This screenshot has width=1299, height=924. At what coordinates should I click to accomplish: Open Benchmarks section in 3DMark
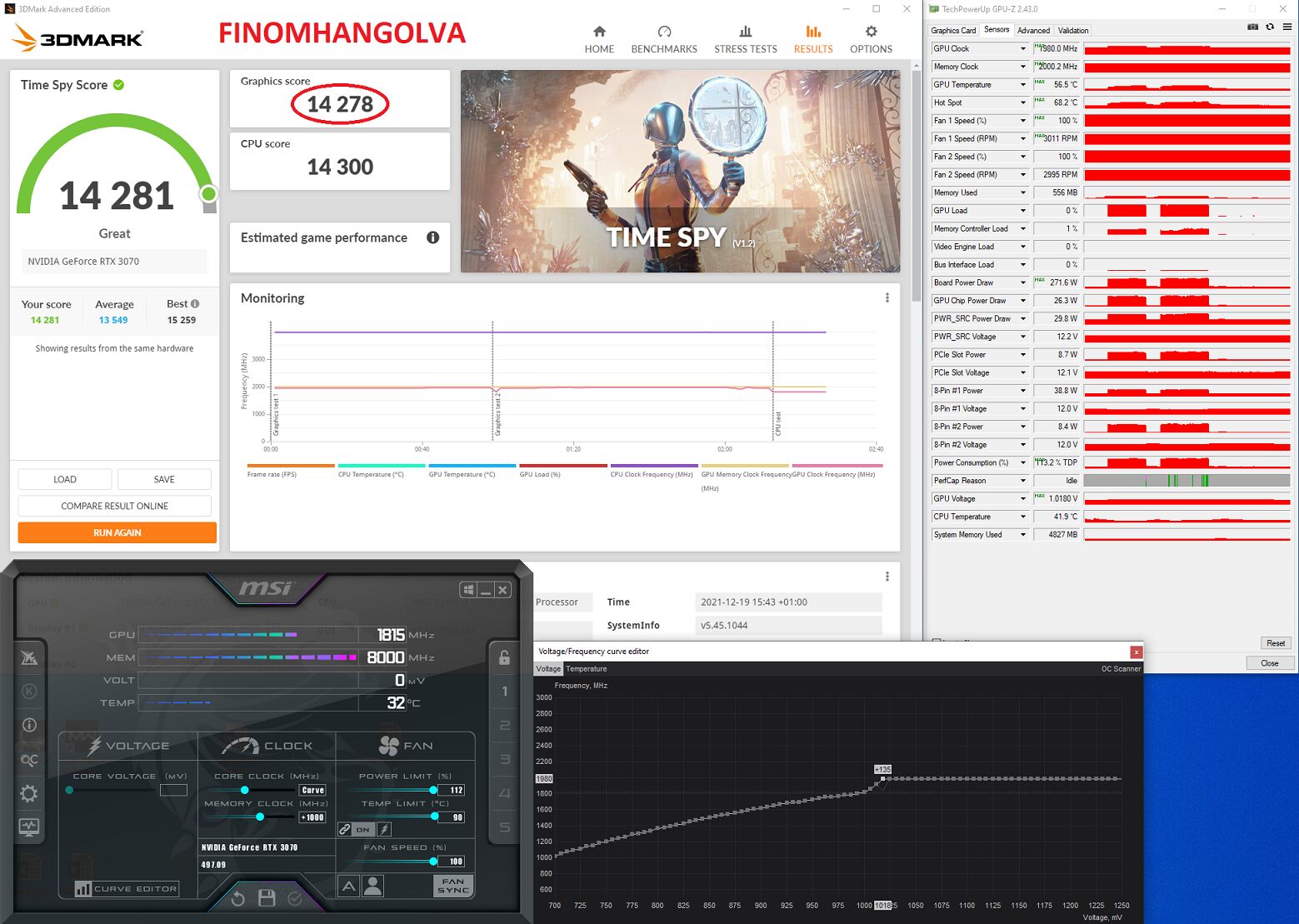point(664,40)
